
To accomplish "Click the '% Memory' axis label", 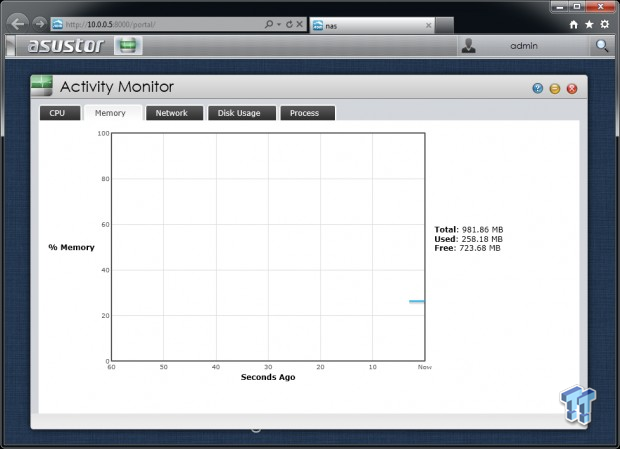I will pos(72,247).
